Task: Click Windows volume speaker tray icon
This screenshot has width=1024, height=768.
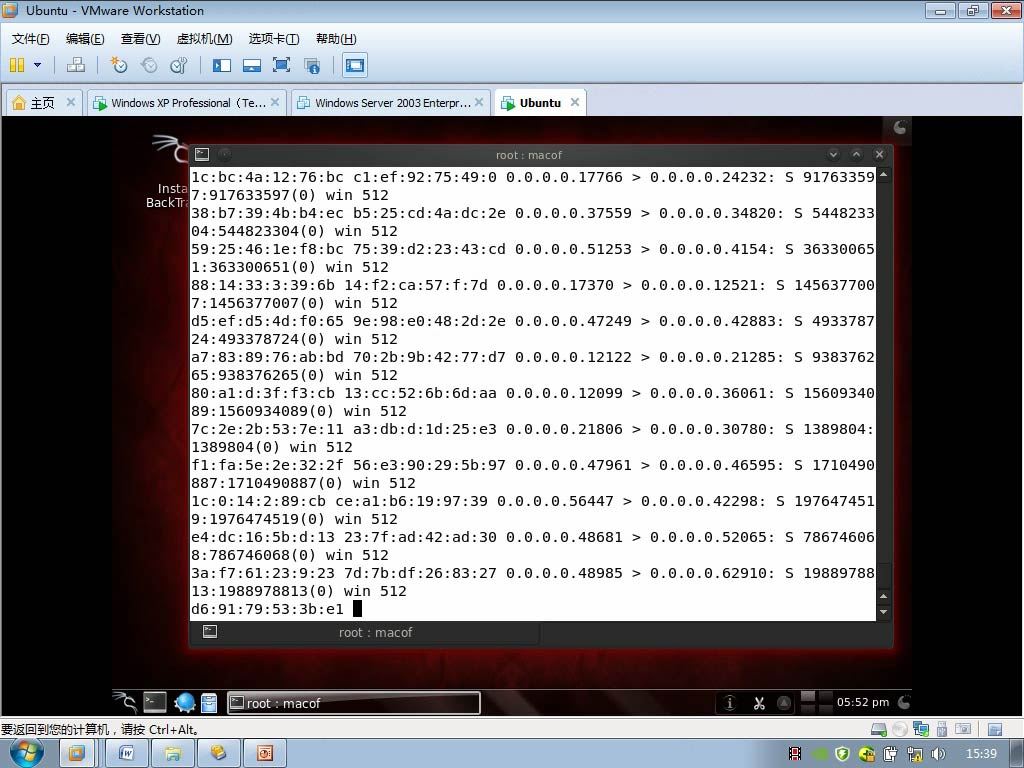Action: 938,754
